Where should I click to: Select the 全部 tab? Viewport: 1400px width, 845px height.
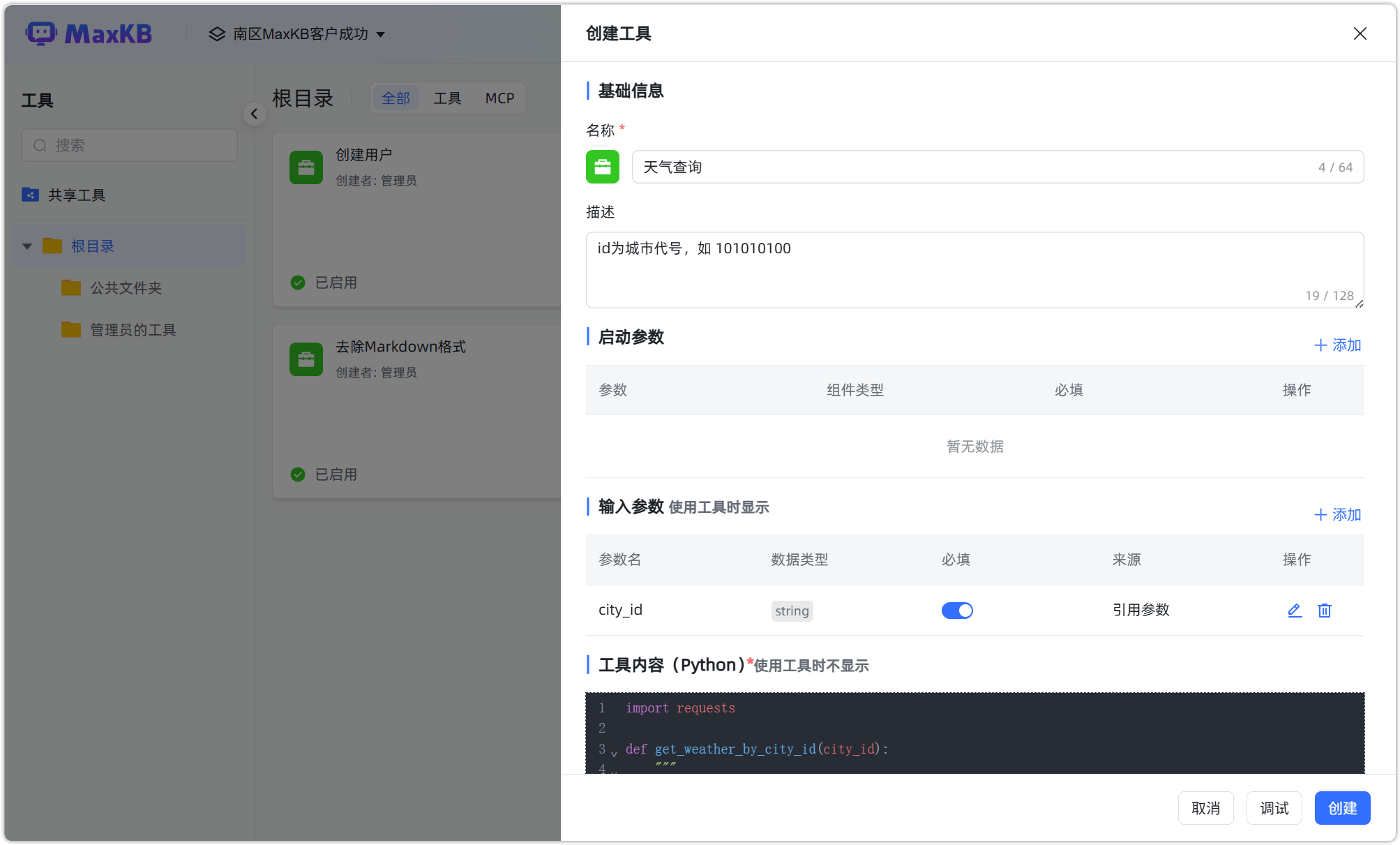(x=395, y=98)
